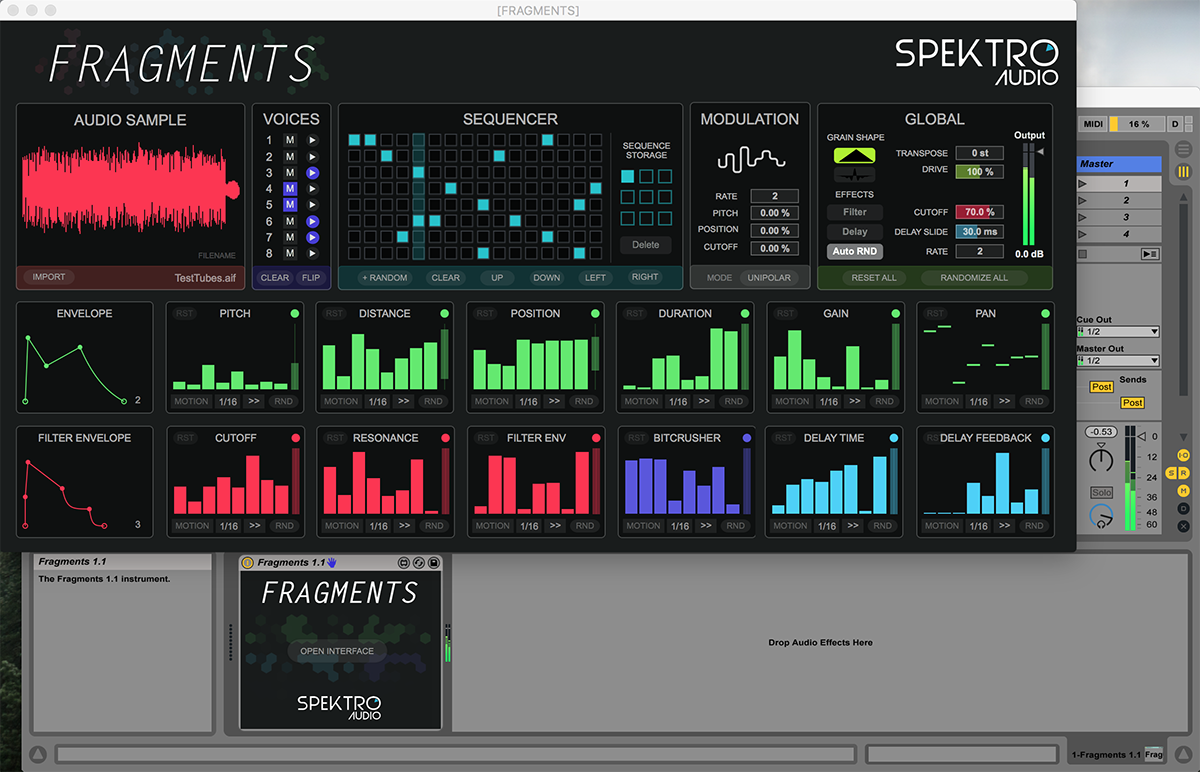Open the 1/16 rate menu under Pitch
The width and height of the screenshot is (1200, 772).
pos(229,401)
